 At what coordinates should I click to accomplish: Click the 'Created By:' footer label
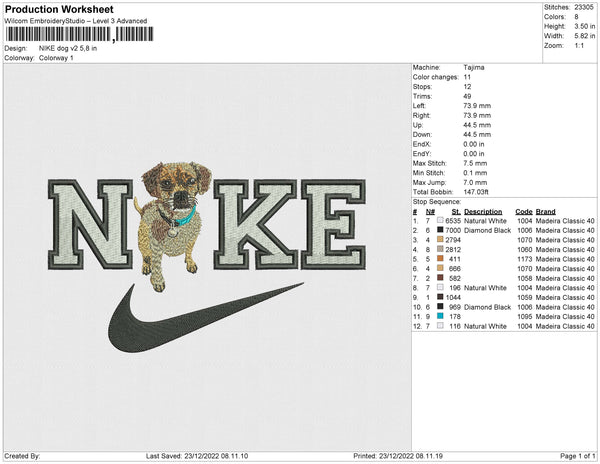point(22,456)
